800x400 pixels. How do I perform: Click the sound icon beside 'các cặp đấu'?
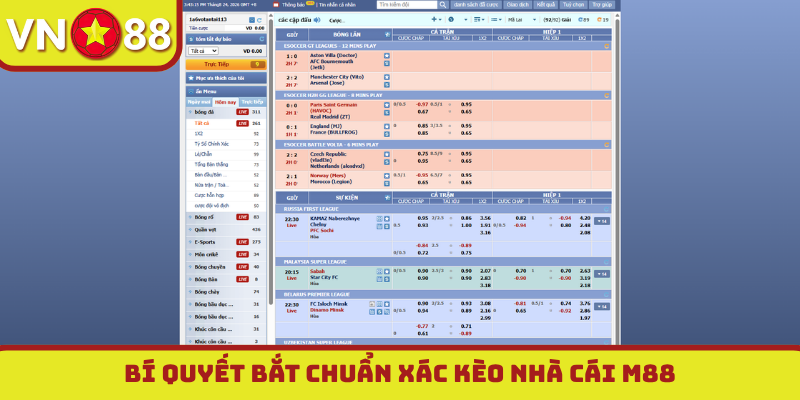317,19
